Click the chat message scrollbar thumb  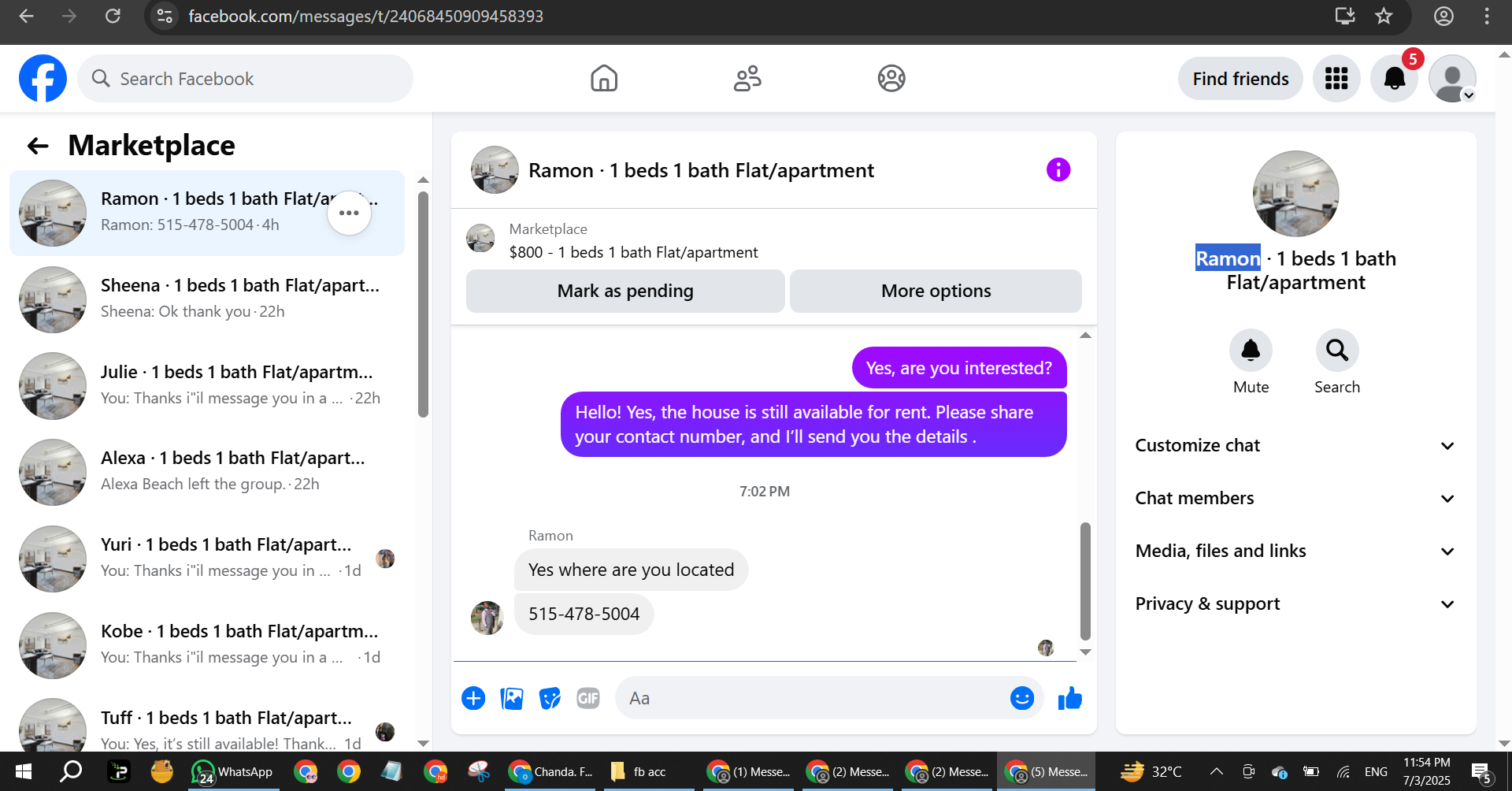click(x=1085, y=581)
